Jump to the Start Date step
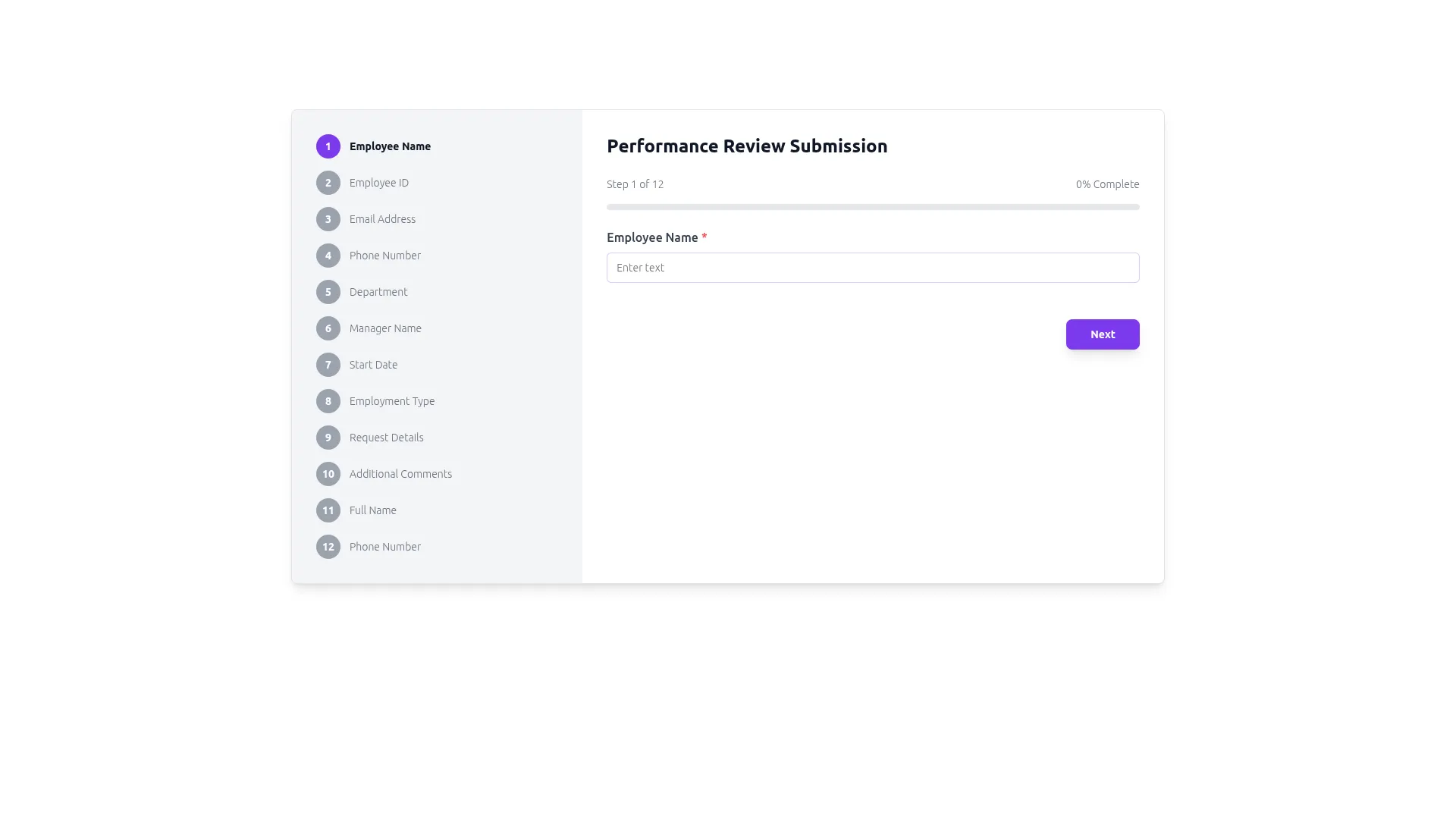The height and width of the screenshot is (819, 1456). point(373,365)
